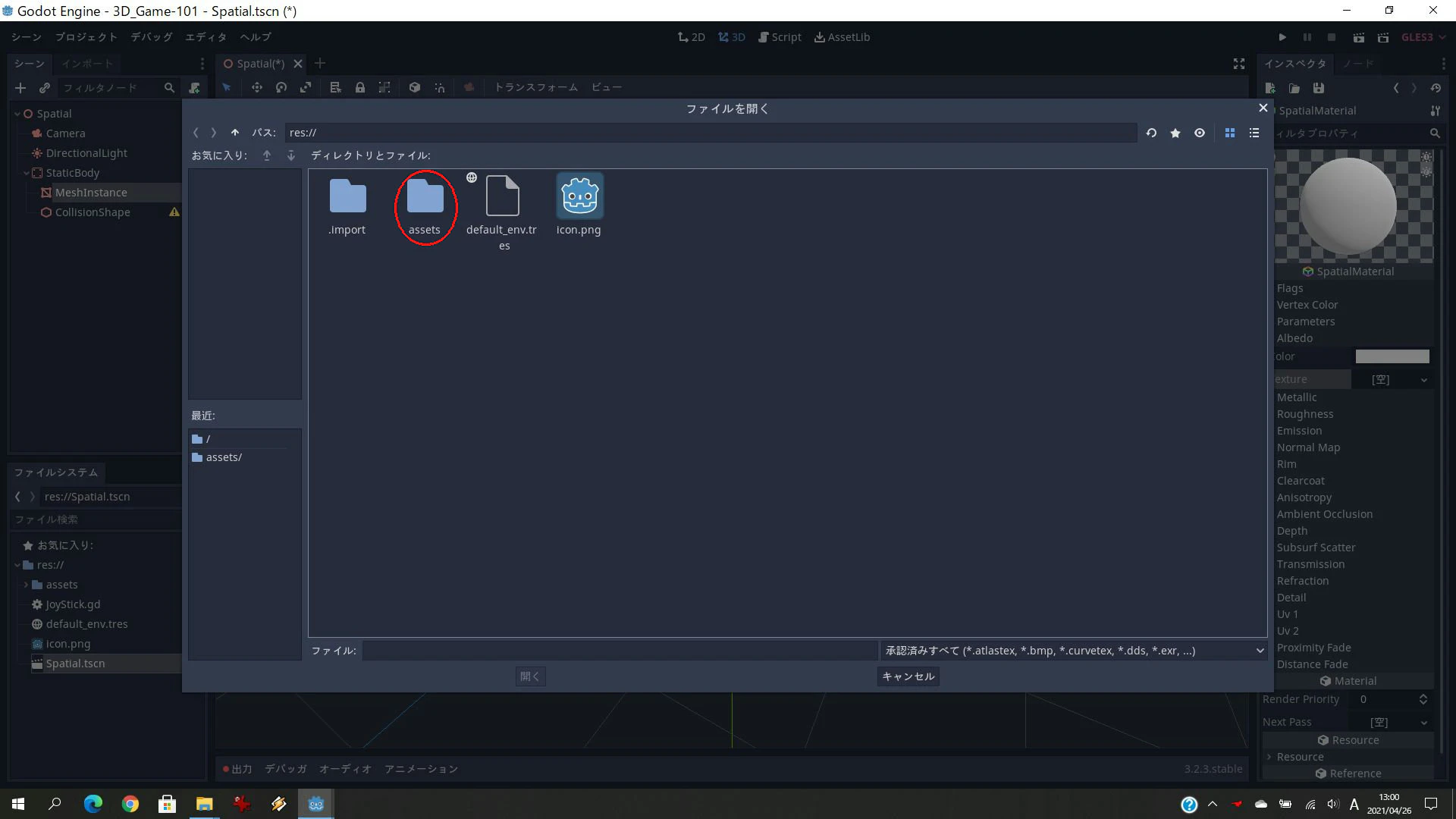Open the シーン menu
The height and width of the screenshot is (819, 1456).
(26, 37)
